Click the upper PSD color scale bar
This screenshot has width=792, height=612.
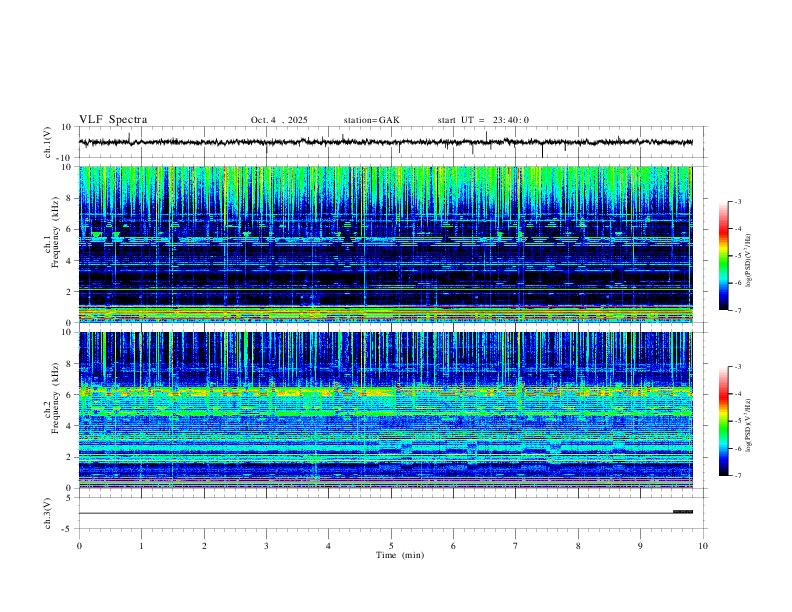(724, 256)
